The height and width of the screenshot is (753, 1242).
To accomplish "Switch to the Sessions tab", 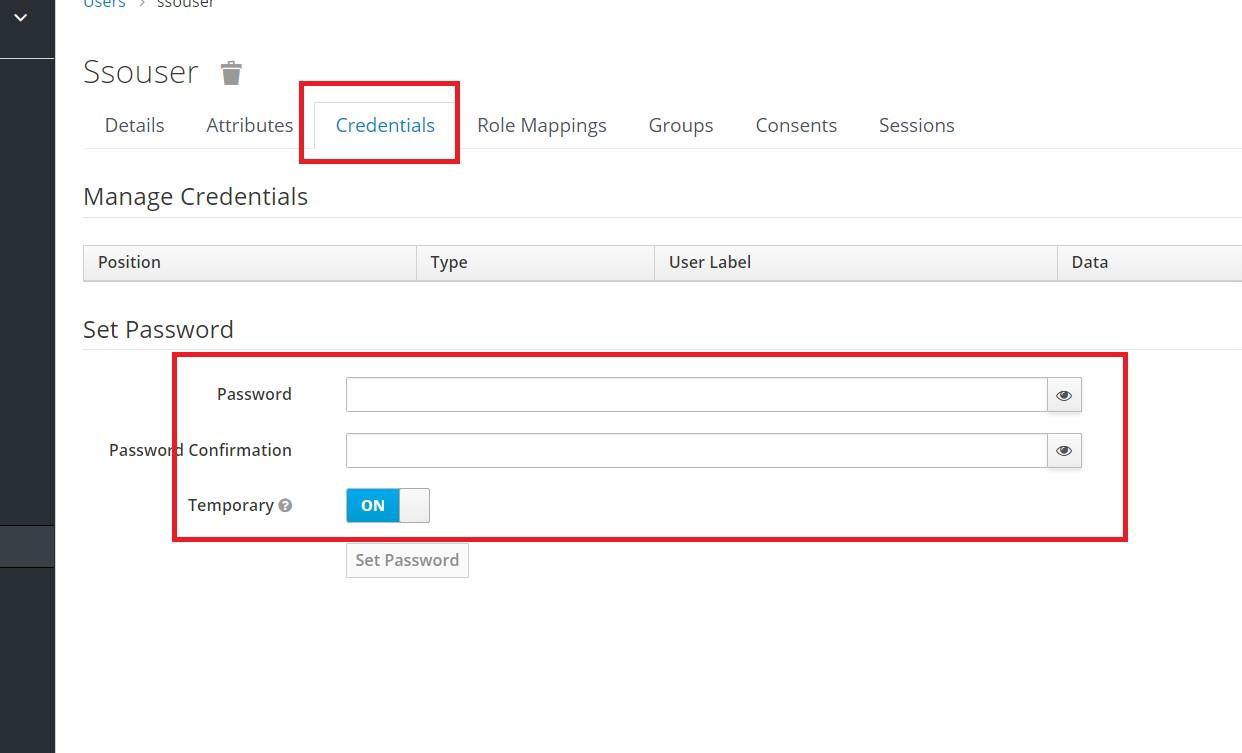I will point(916,125).
